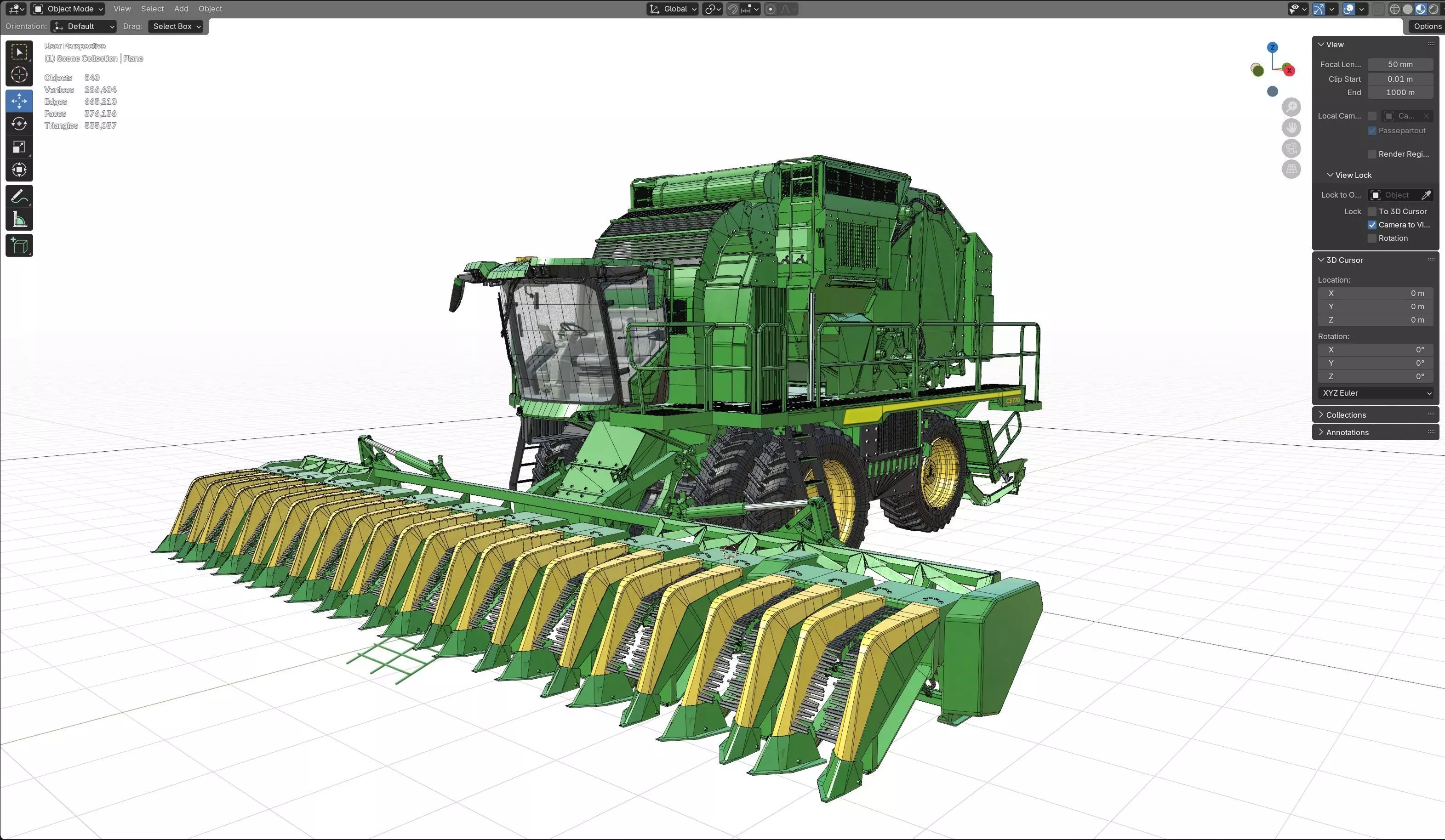Screen dimensions: 1445x840
Task: Click the eyedropper next to Lock to Object
Action: pyautogui.click(x=1426, y=195)
